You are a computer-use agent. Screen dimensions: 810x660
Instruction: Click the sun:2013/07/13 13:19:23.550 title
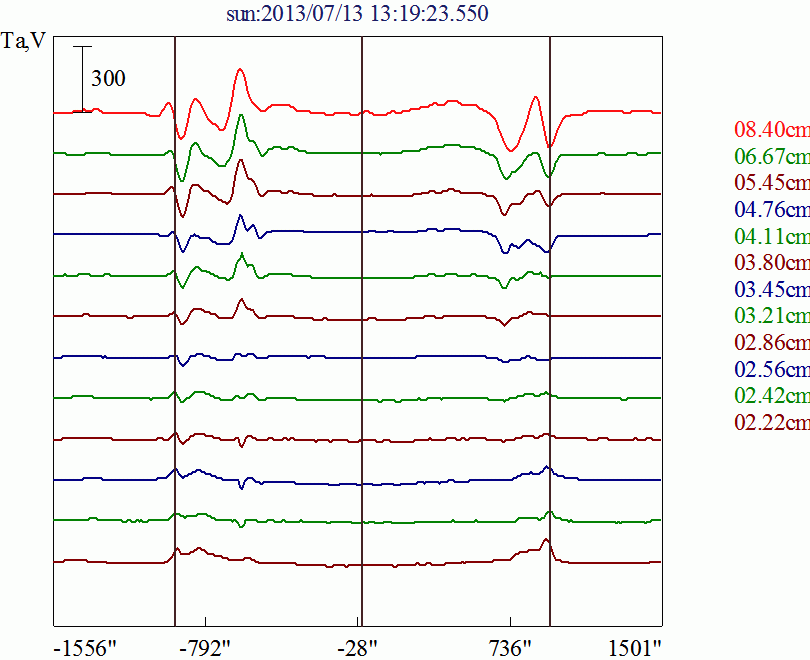[x=357, y=14]
